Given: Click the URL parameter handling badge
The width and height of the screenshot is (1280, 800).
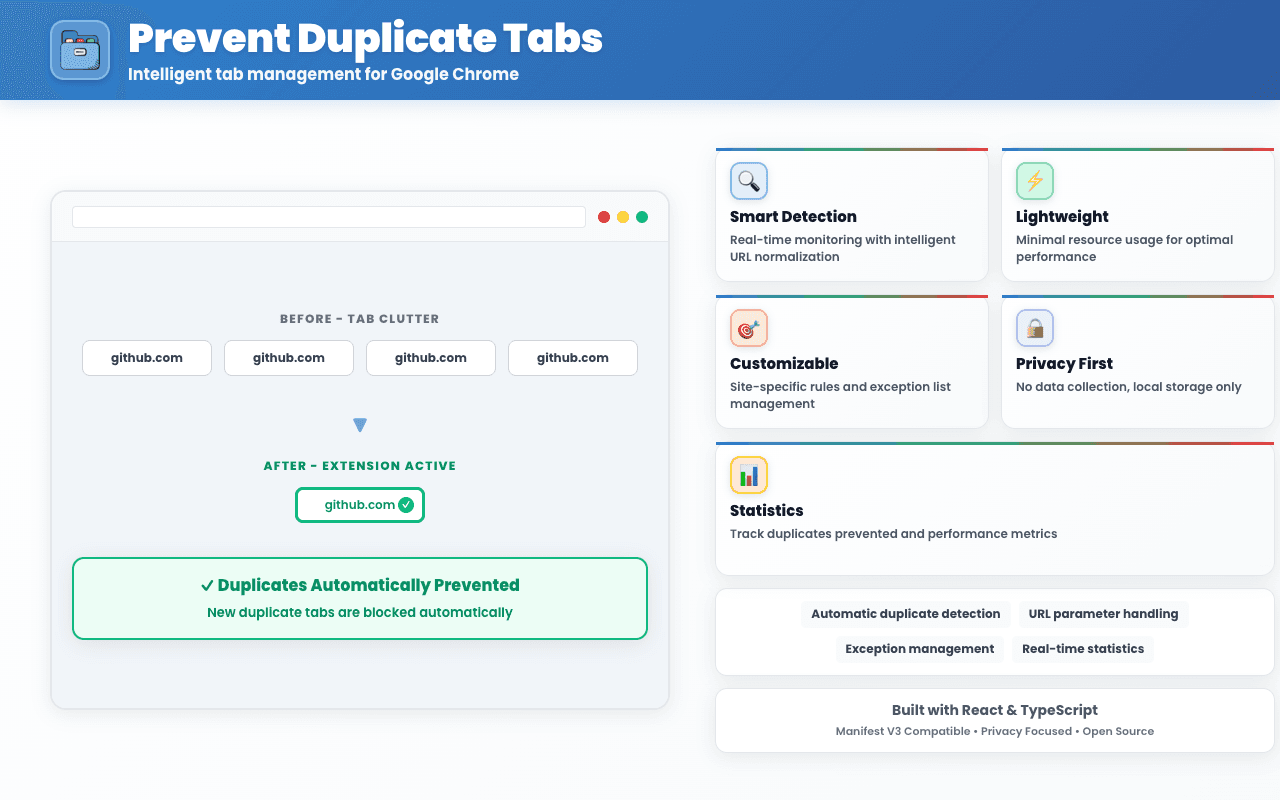Looking at the screenshot, I should point(1103,613).
